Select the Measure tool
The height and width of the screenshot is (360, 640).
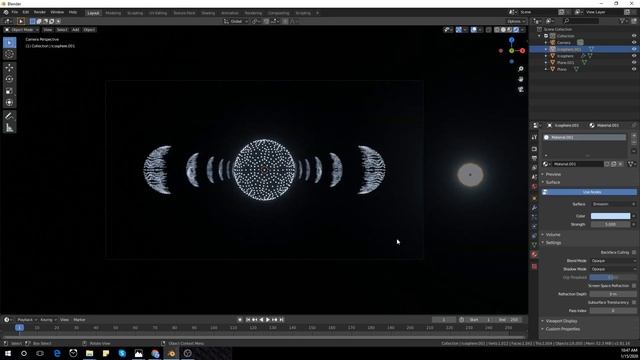click(9, 128)
